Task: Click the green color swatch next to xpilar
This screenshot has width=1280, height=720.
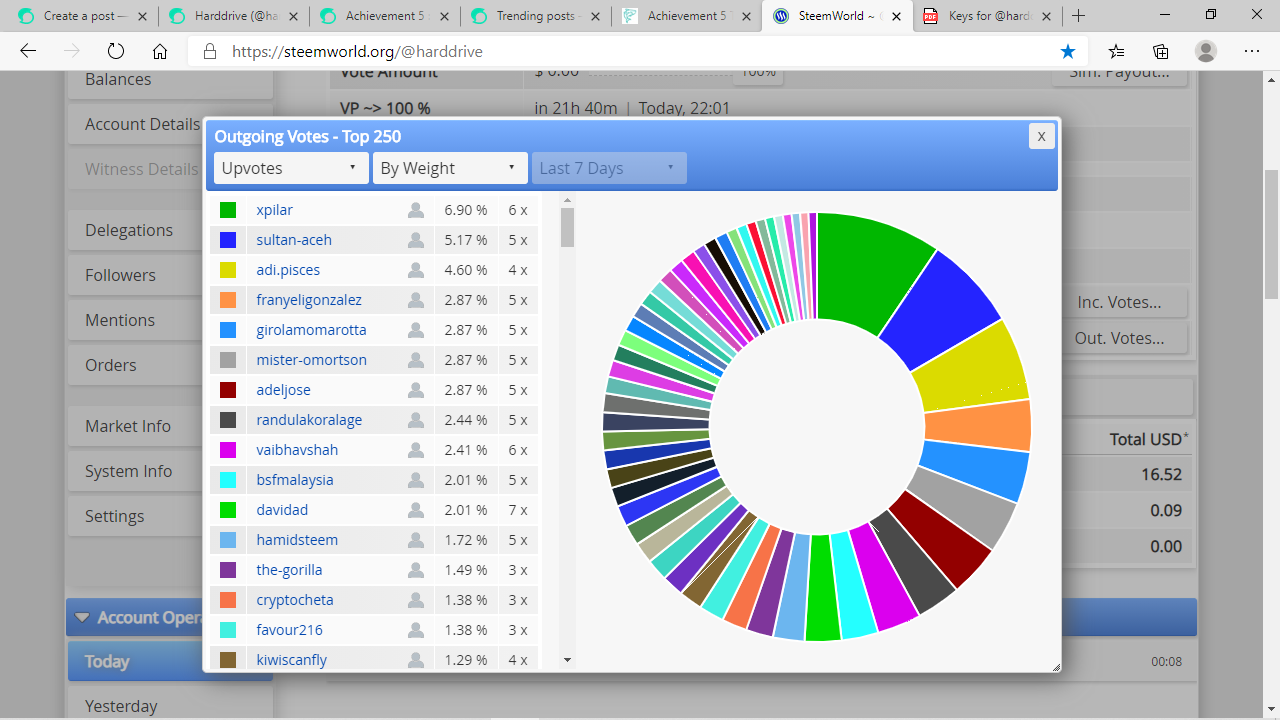Action: [227, 210]
